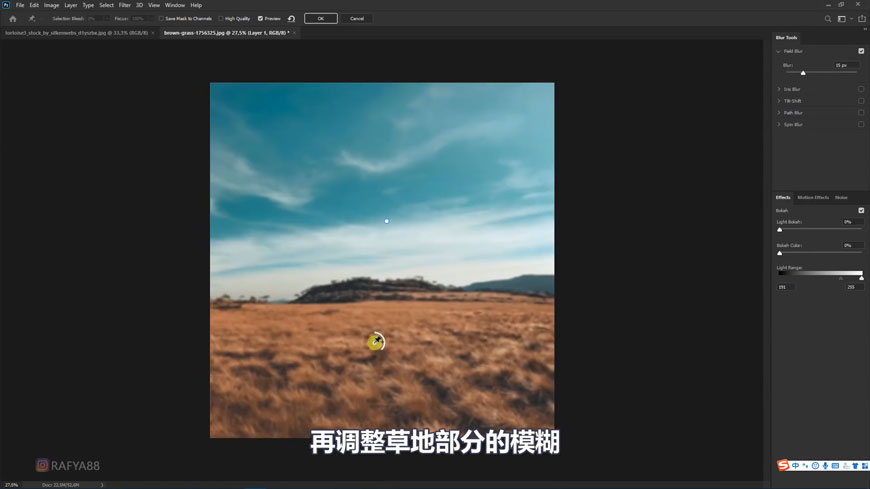Enable the Iris Blur checkbox
This screenshot has height=489, width=870.
(861, 89)
